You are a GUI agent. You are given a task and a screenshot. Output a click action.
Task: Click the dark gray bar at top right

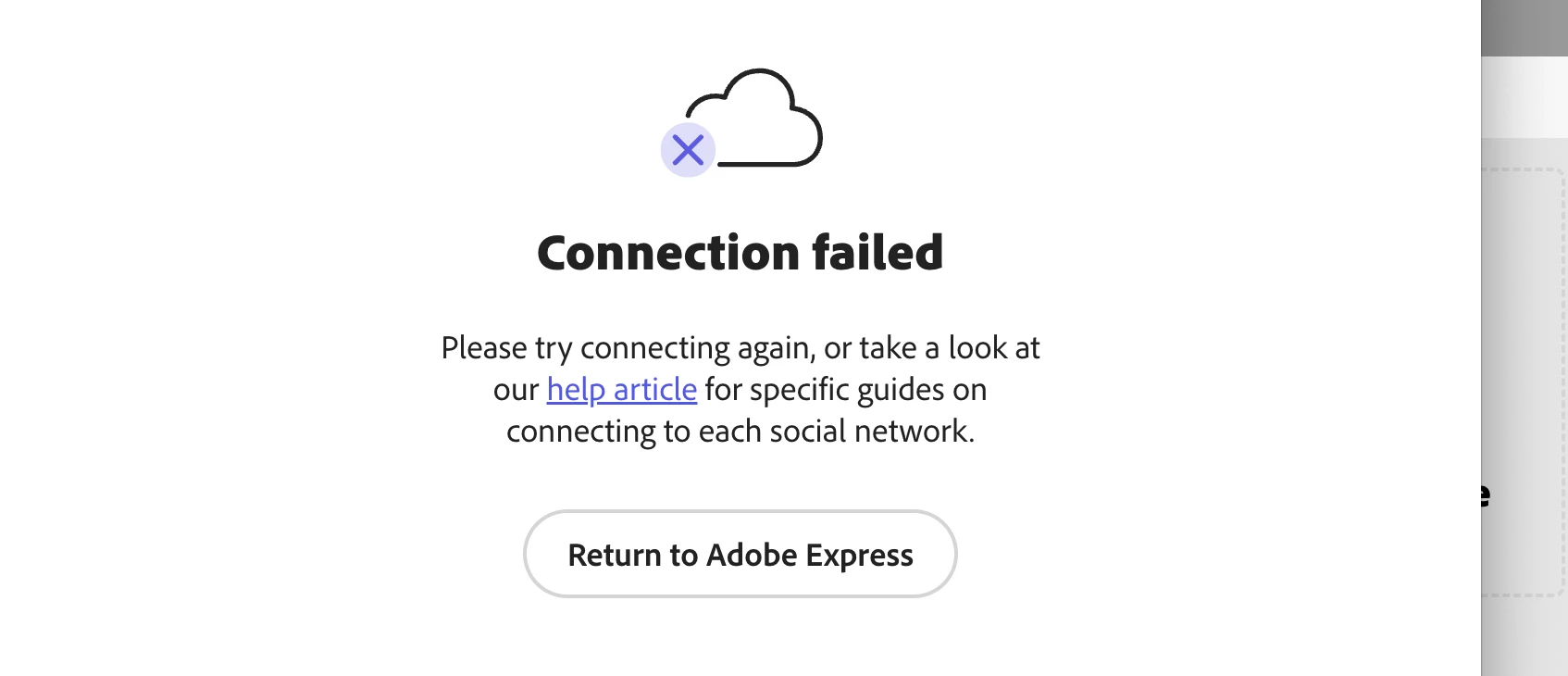[x=1524, y=28]
